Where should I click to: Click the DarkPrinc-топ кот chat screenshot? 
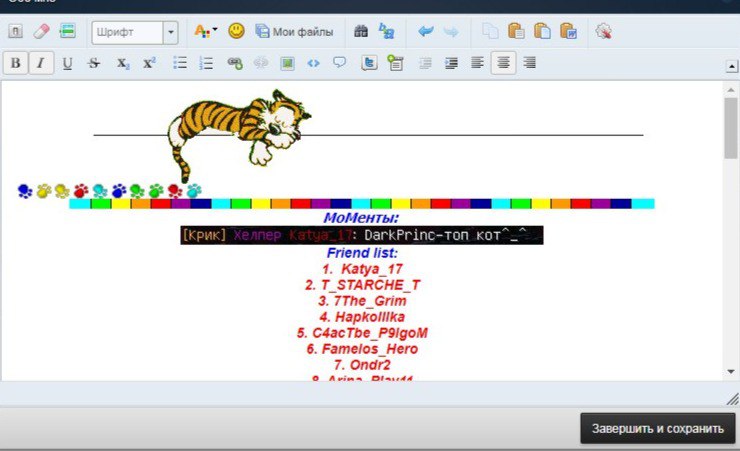362,235
